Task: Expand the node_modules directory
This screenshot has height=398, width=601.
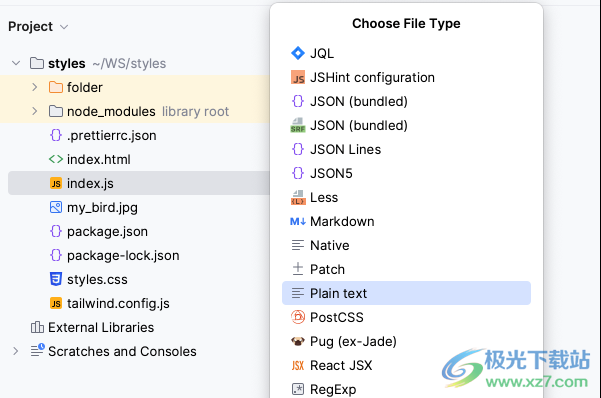Action: [34, 111]
